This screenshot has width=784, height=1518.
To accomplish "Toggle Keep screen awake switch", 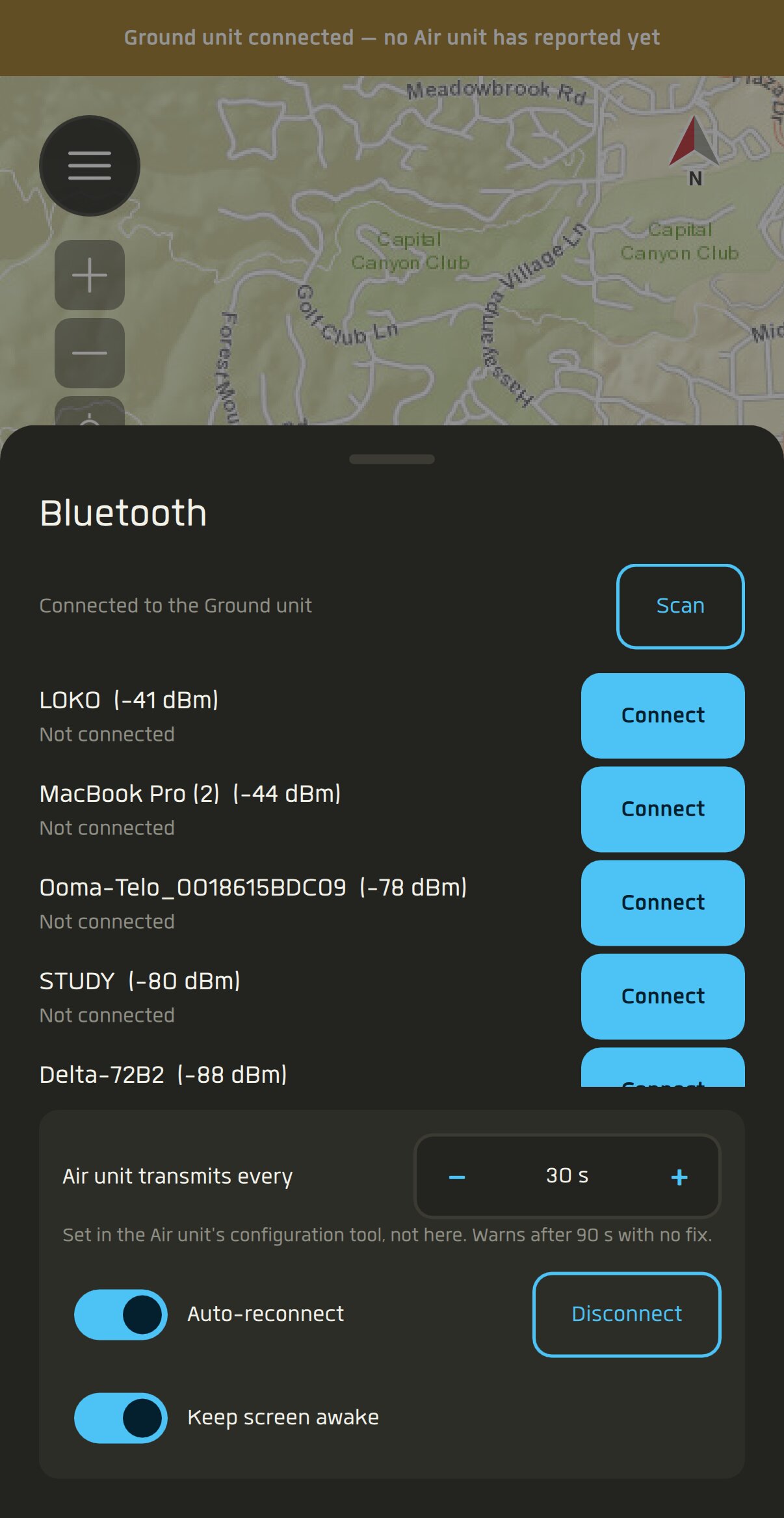I will pyautogui.click(x=121, y=1418).
